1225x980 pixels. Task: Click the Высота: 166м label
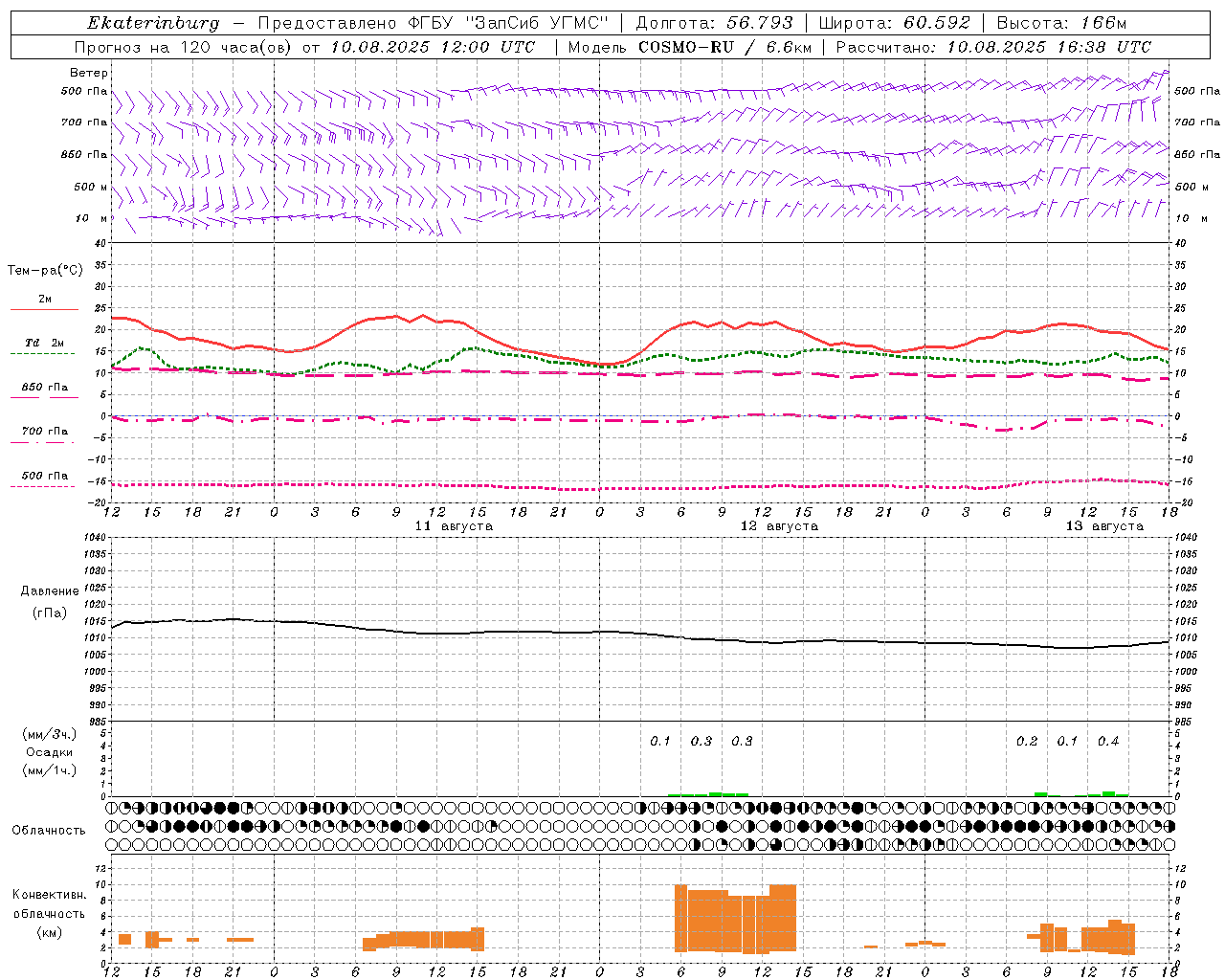[1061, 23]
